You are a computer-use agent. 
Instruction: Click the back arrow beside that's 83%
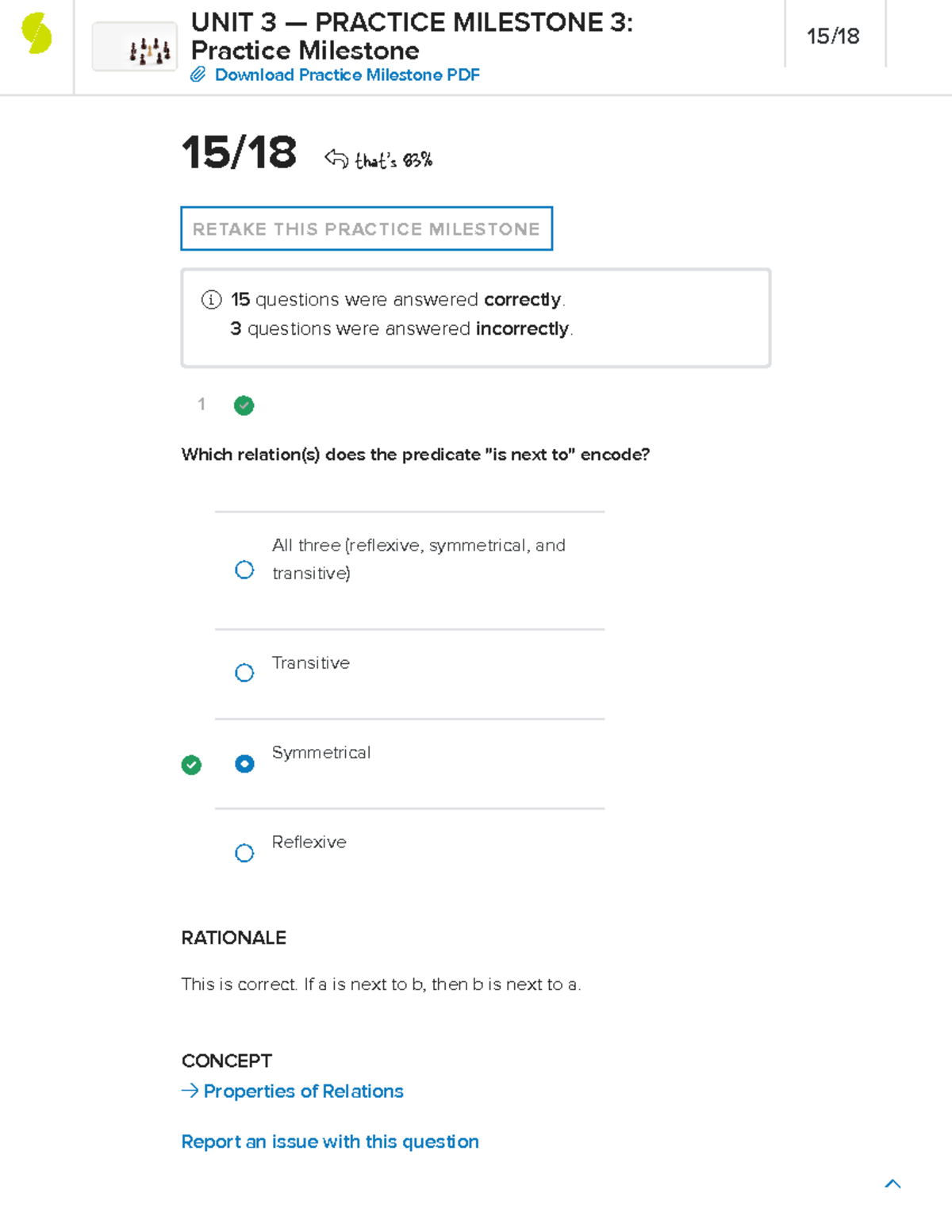[x=336, y=159]
